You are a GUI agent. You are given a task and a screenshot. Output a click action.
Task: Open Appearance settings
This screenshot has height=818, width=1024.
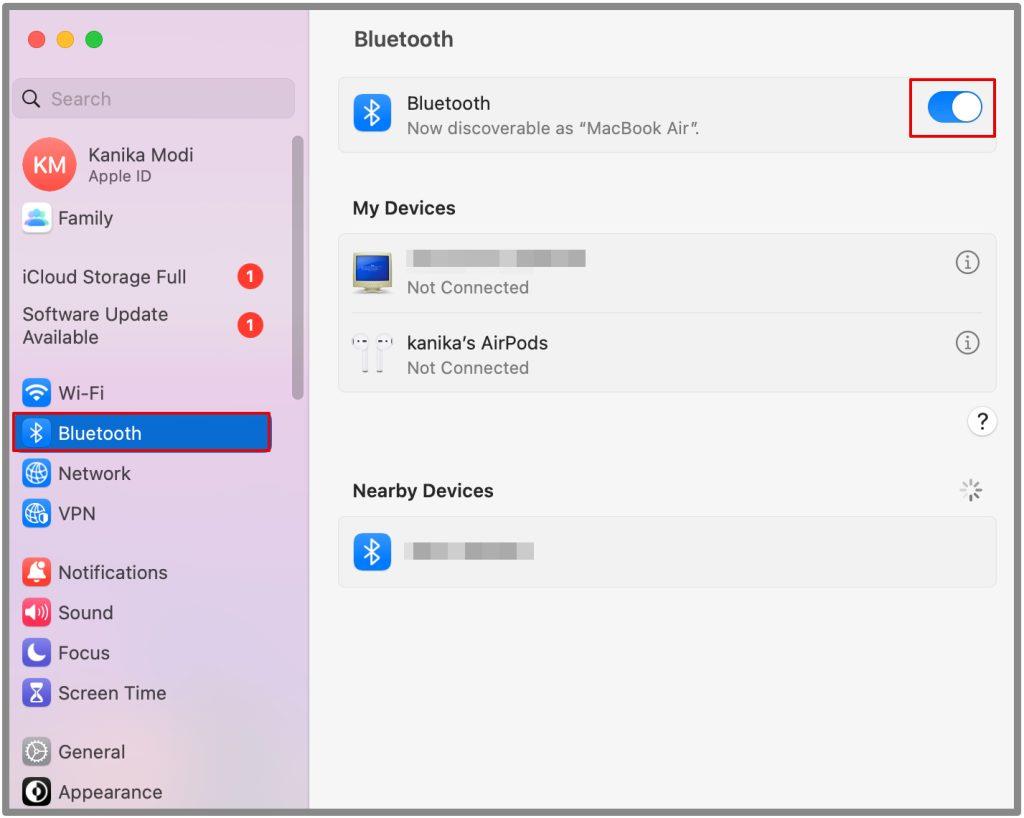pos(142,792)
